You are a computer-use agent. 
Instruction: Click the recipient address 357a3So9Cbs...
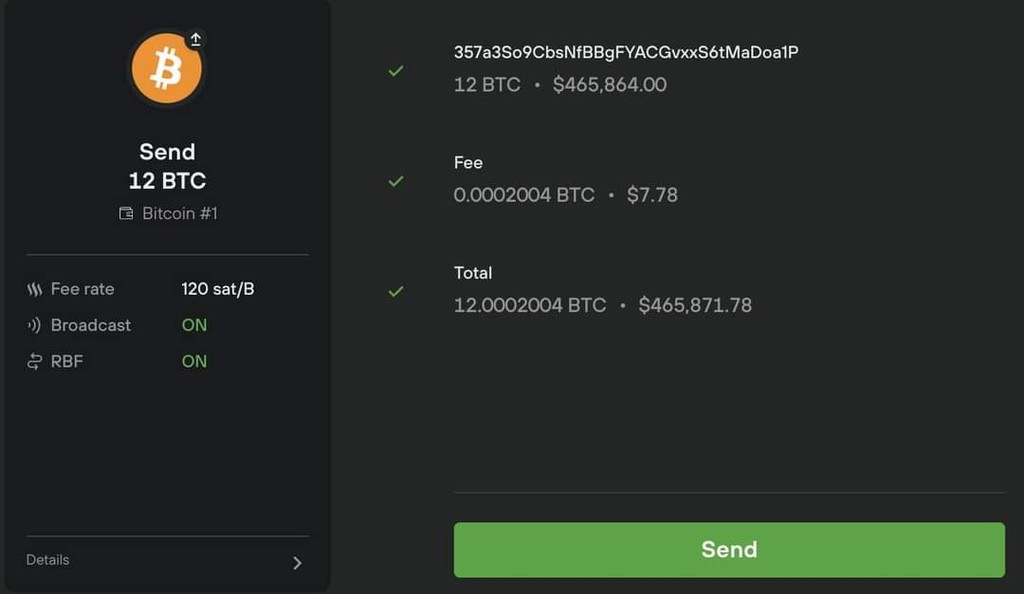tap(626, 52)
